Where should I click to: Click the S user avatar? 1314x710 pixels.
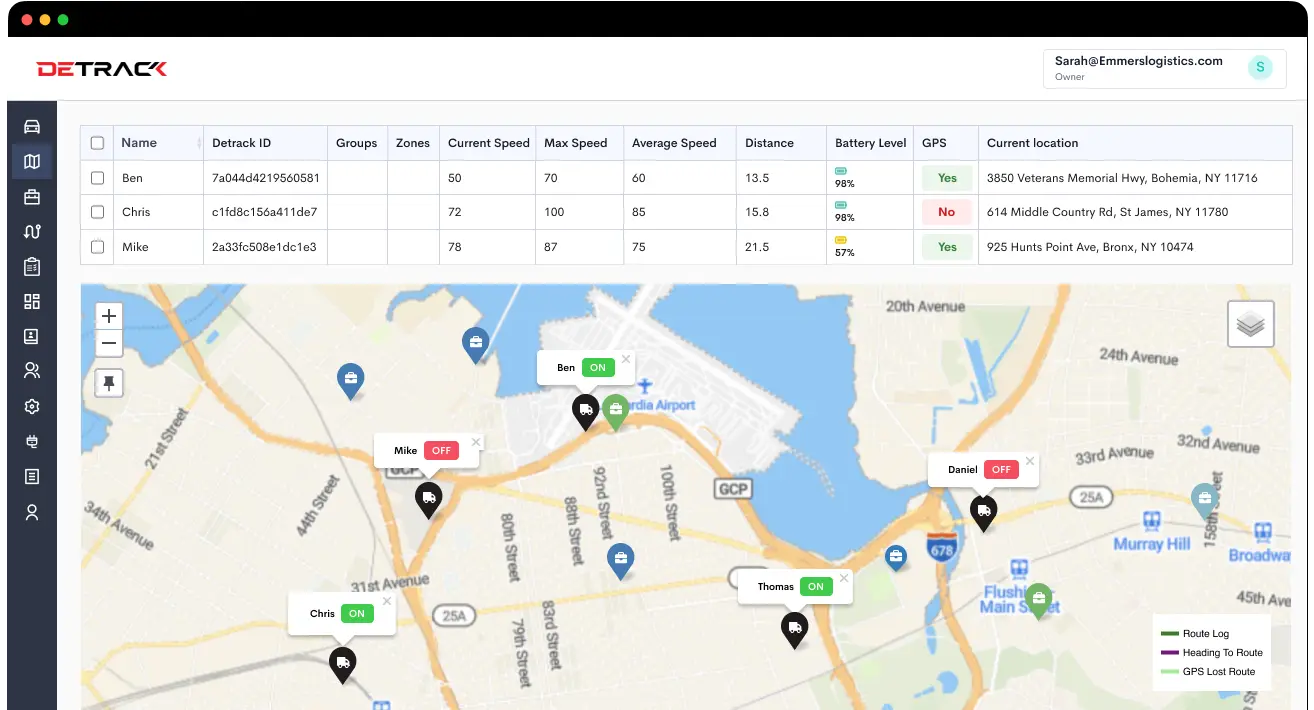[1260, 68]
